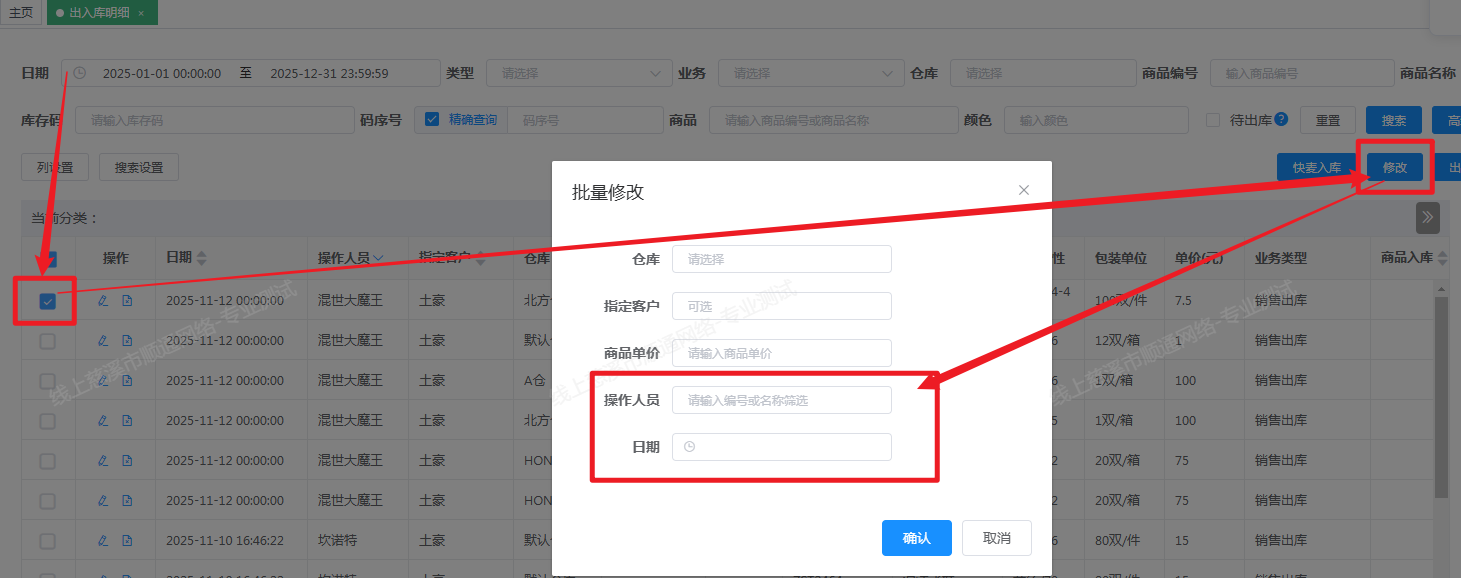
Task: Click the edit pencil icon in the first row
Action: pos(102,300)
